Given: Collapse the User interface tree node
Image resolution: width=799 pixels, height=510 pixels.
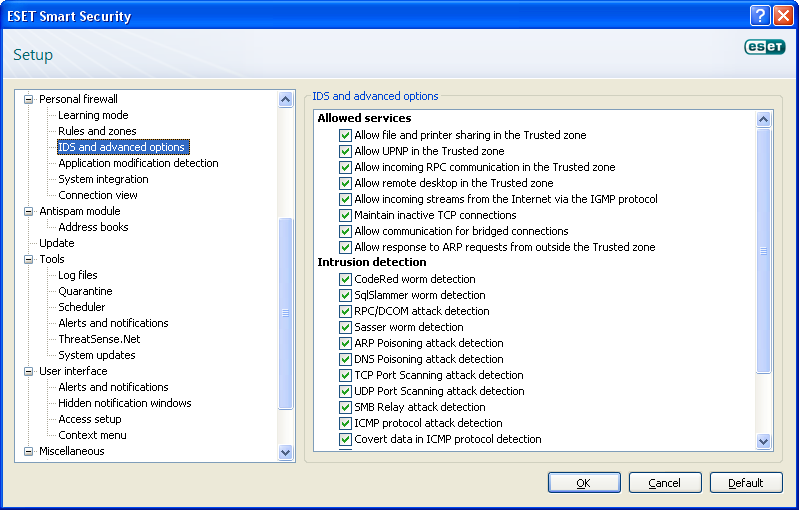Looking at the screenshot, I should (x=29, y=371).
